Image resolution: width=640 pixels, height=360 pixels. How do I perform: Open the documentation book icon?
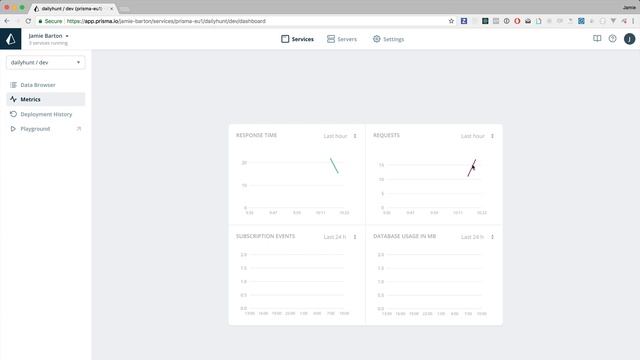[597, 39]
